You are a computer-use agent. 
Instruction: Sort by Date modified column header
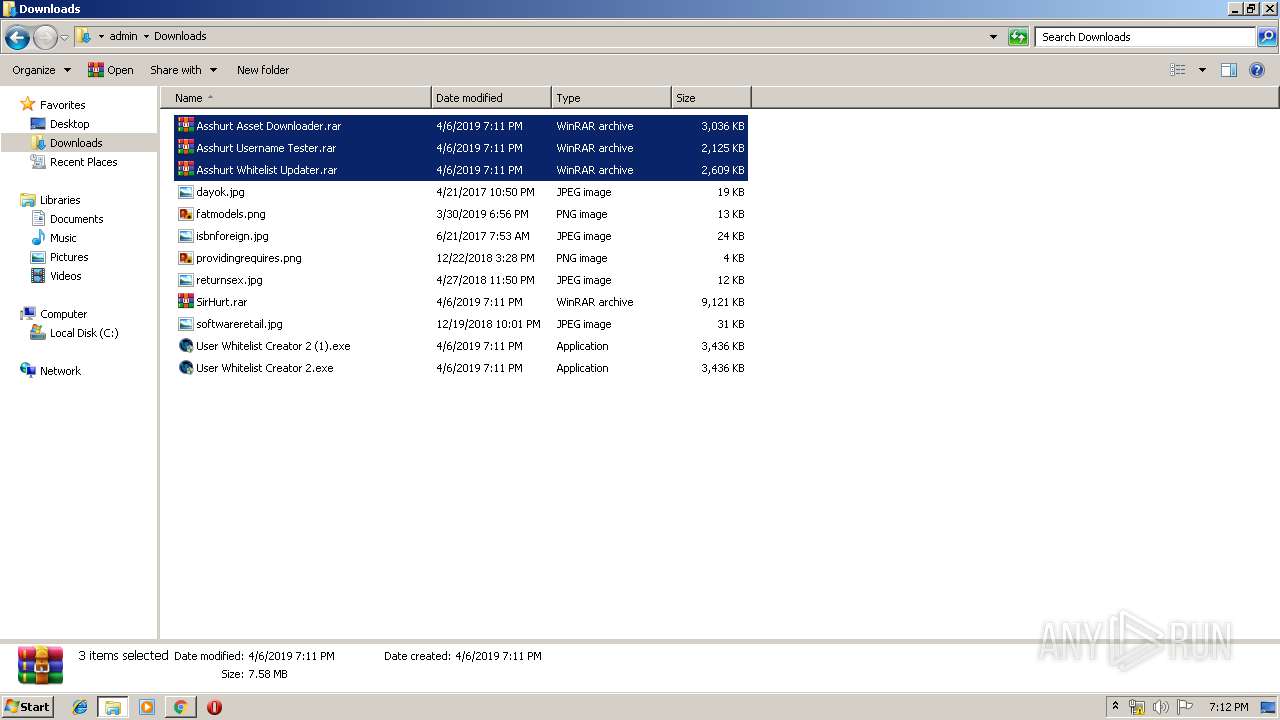click(x=491, y=98)
